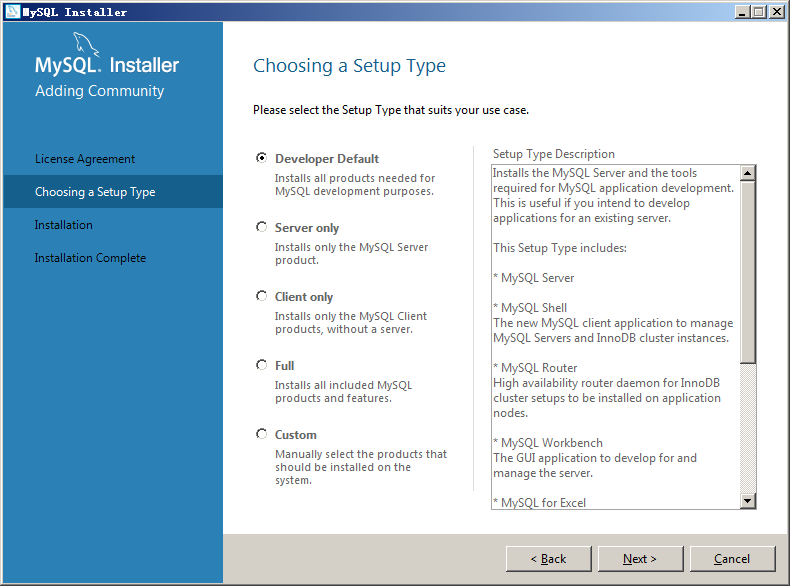Click 'This Setup Type includes:' text
The height and width of the screenshot is (586, 790).
click(x=560, y=248)
